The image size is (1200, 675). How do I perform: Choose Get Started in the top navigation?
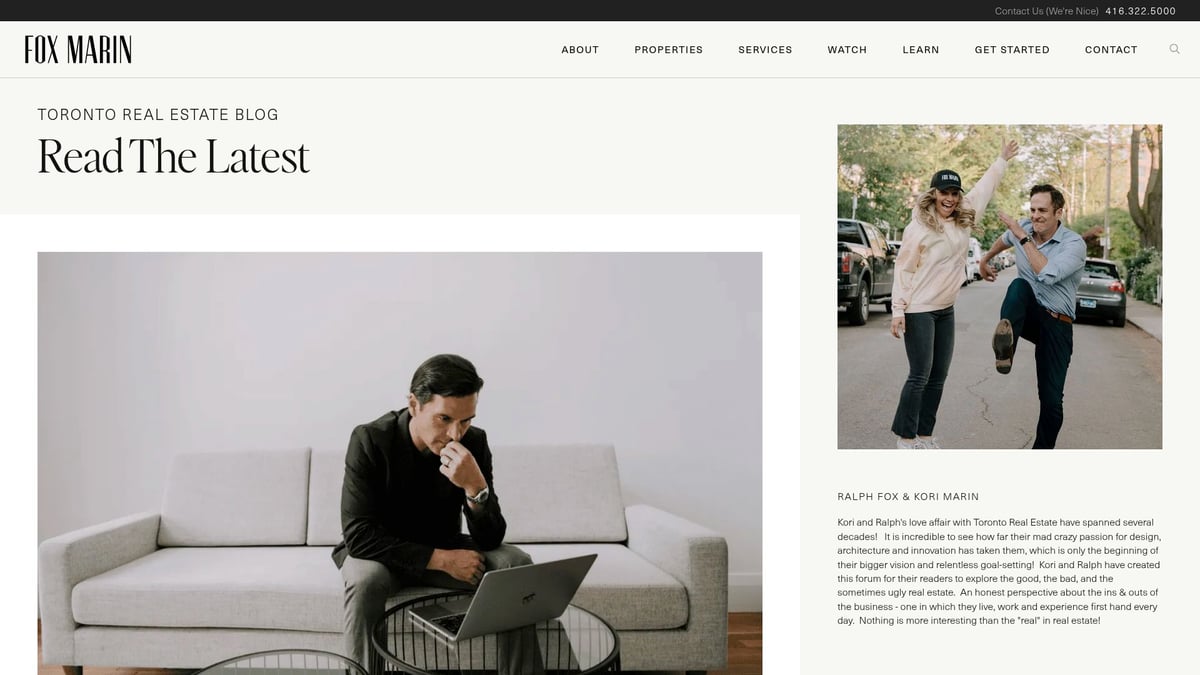[x=1012, y=50]
